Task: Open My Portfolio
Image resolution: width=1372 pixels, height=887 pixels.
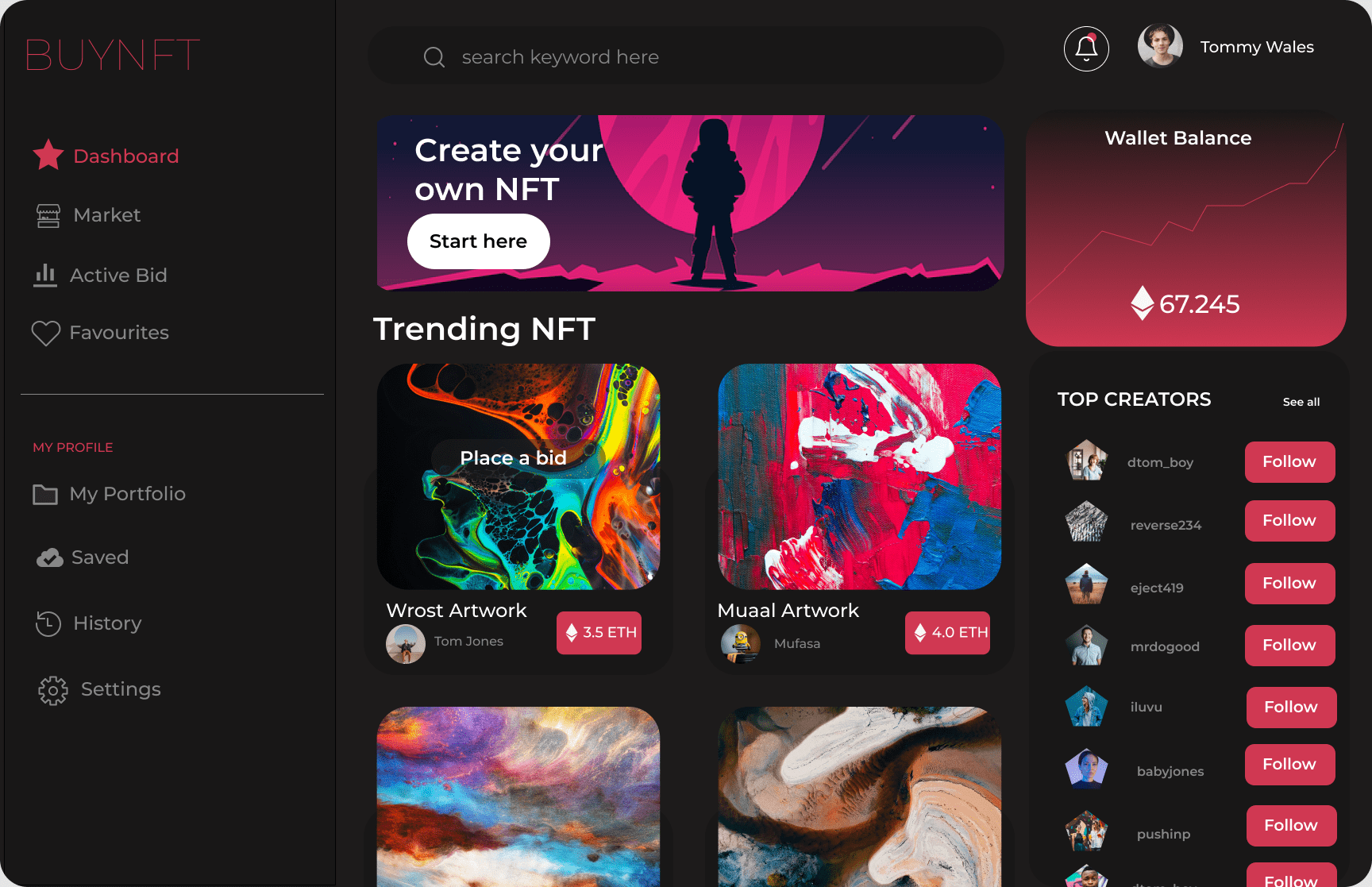Action: point(110,494)
